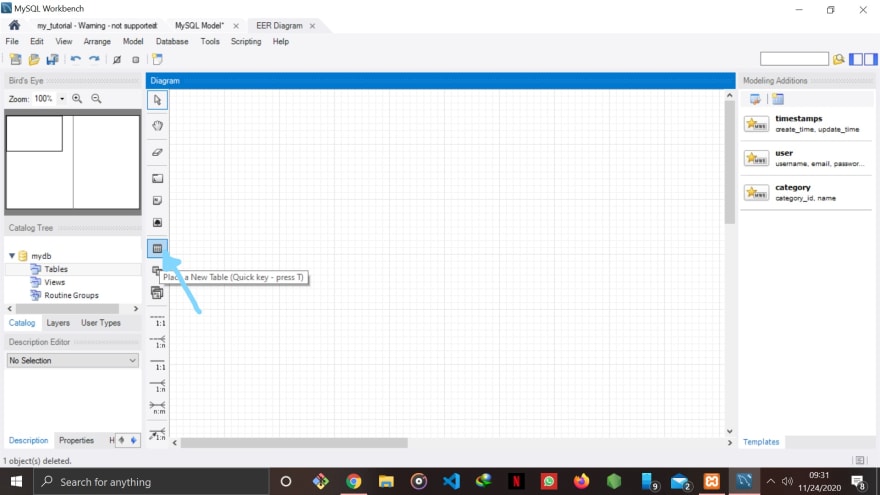Select the n:m relationship tool
880x495 pixels.
(x=158, y=408)
